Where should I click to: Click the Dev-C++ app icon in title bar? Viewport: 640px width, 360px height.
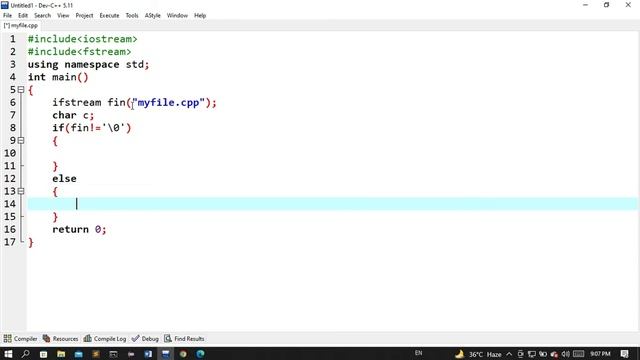pos(5,5)
